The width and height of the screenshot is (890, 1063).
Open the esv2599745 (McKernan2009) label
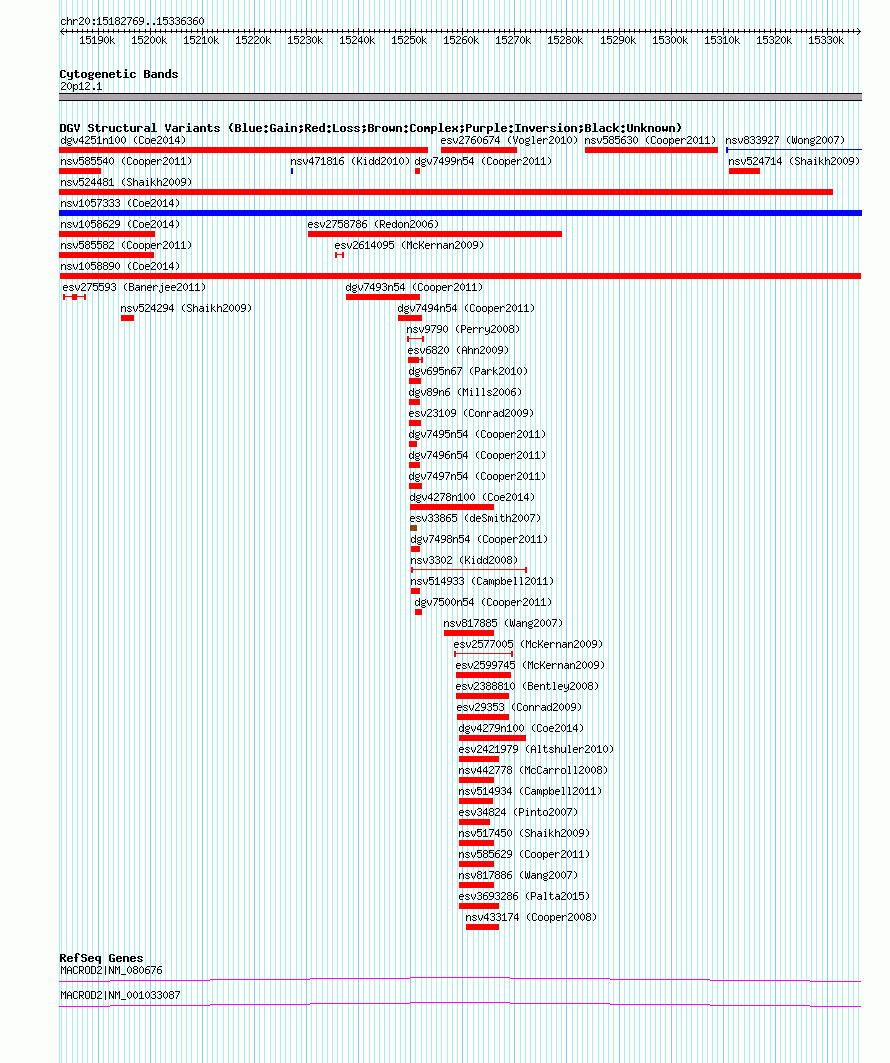(530, 666)
